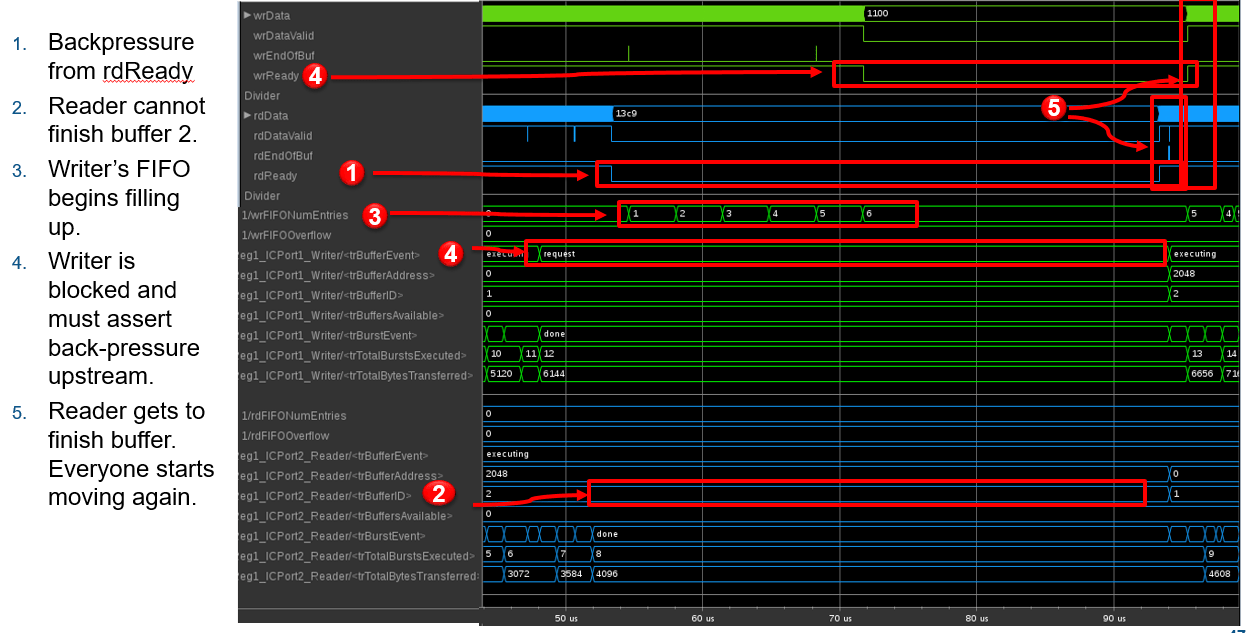Click the 60 us time axis label

pos(703,619)
